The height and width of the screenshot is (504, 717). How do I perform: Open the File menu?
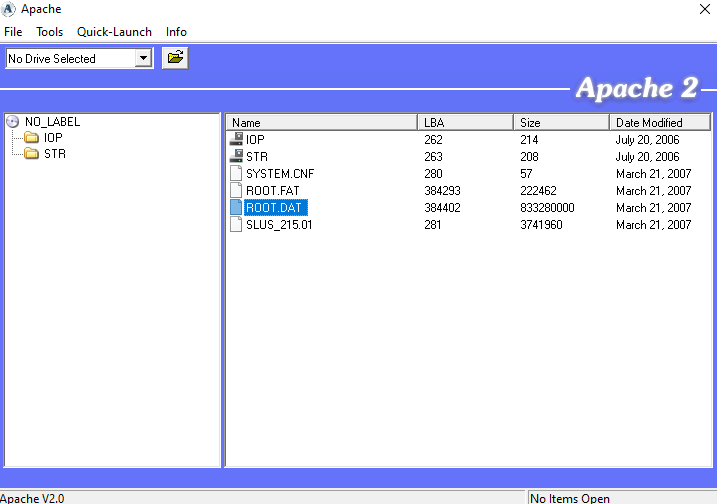tap(13, 32)
